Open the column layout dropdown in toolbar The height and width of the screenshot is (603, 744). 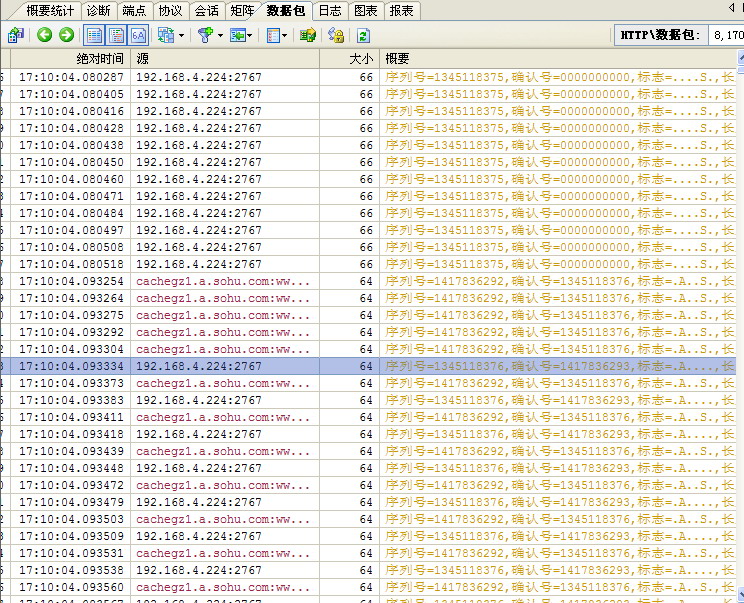tap(285, 35)
